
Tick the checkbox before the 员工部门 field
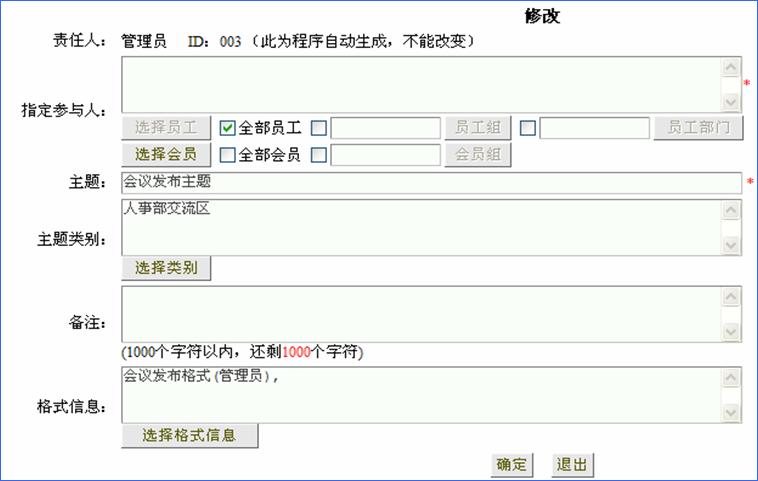[x=528, y=128]
